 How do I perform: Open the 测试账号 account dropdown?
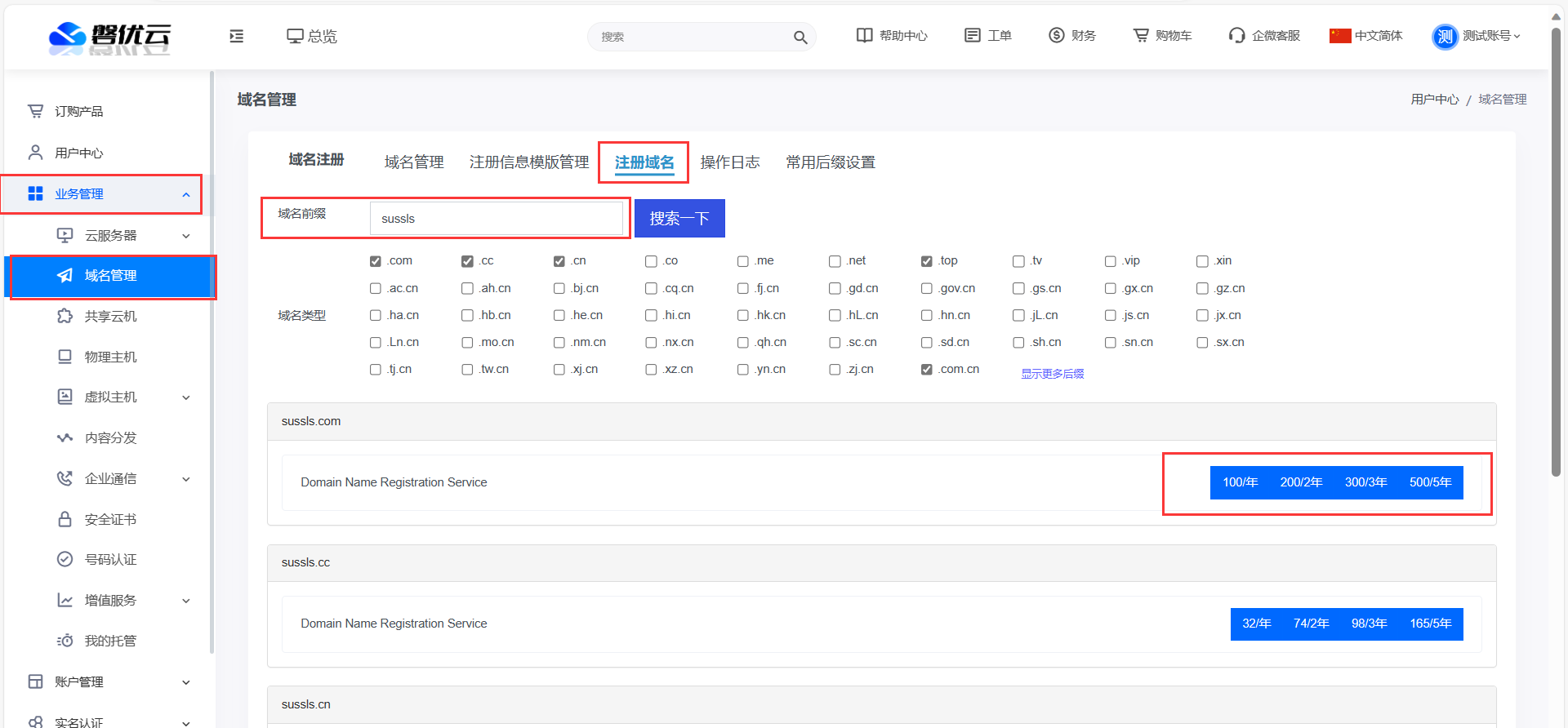pyautogui.click(x=1477, y=36)
